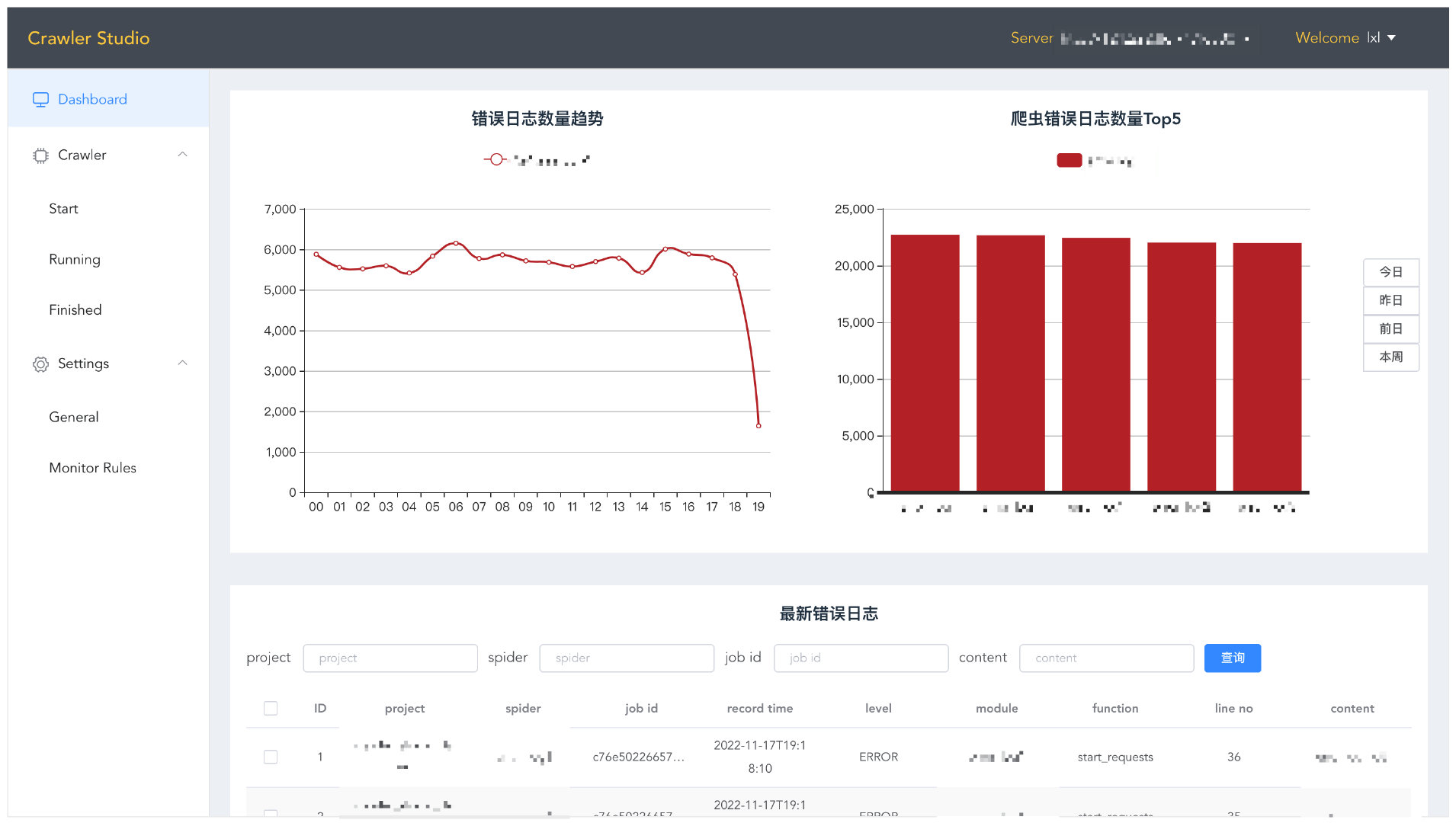Collapse the Settings menu chevron
Viewport: 1456px width, 823px height.
click(182, 363)
